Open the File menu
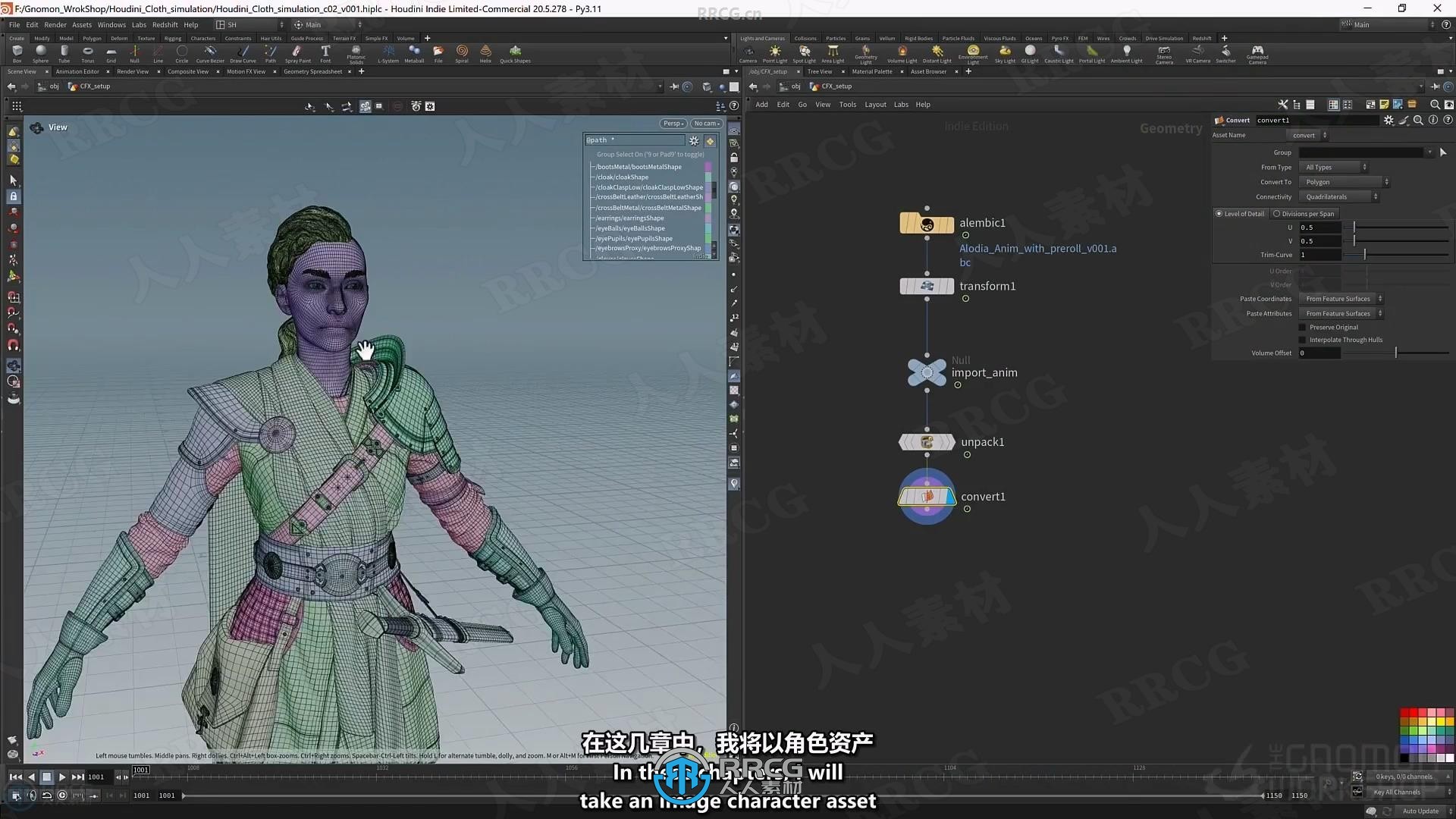1456x819 pixels. pyautogui.click(x=14, y=25)
